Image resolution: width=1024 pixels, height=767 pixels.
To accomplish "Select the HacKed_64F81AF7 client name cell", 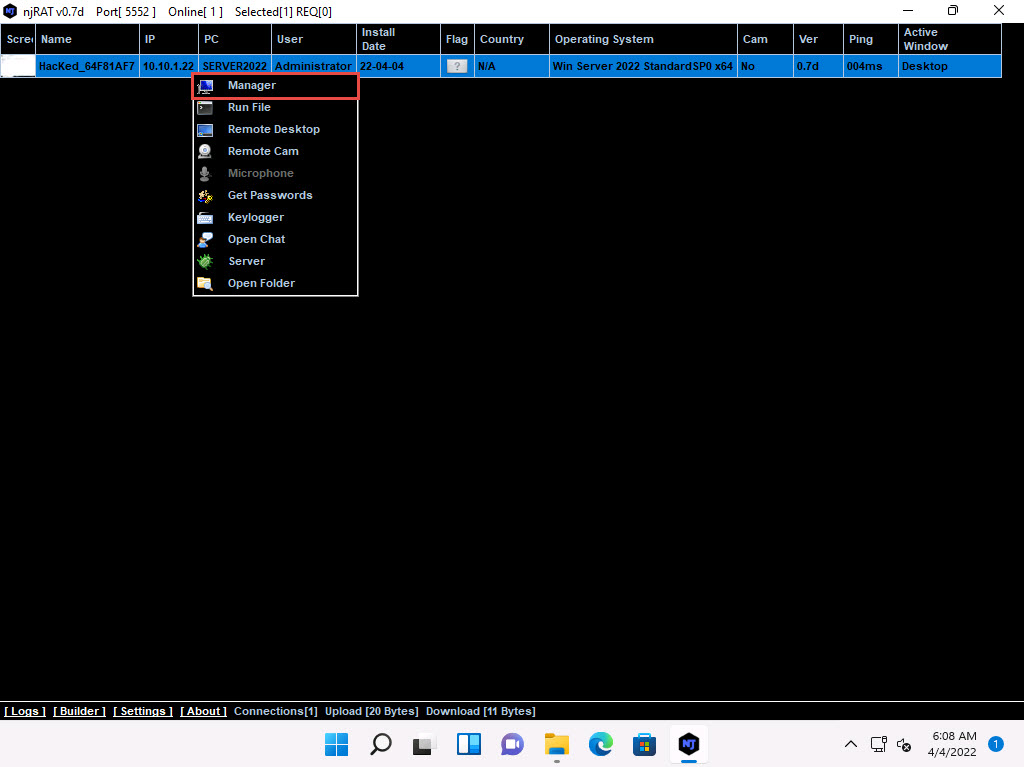I will [87, 67].
